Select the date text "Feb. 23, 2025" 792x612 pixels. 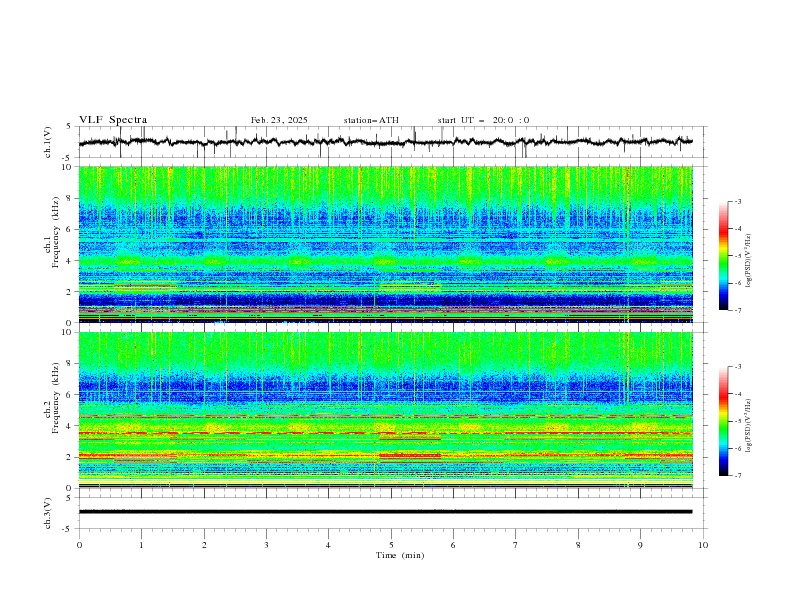click(279, 120)
